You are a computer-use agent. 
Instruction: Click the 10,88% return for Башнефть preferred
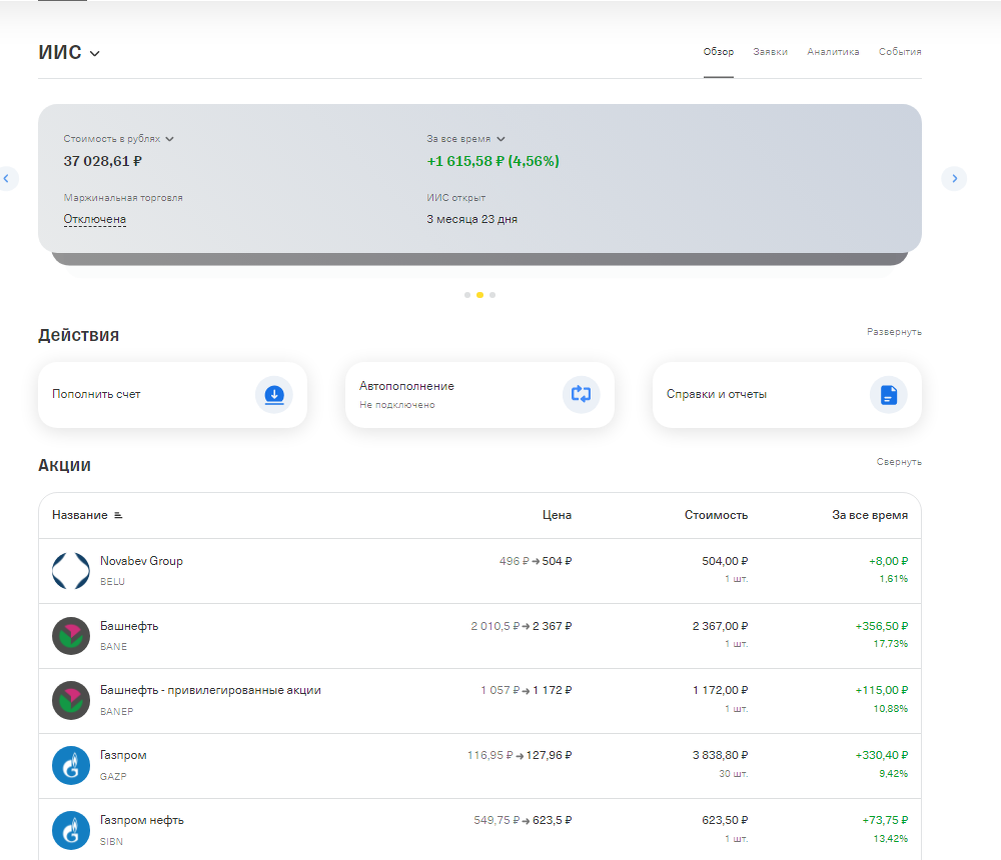pos(891,709)
